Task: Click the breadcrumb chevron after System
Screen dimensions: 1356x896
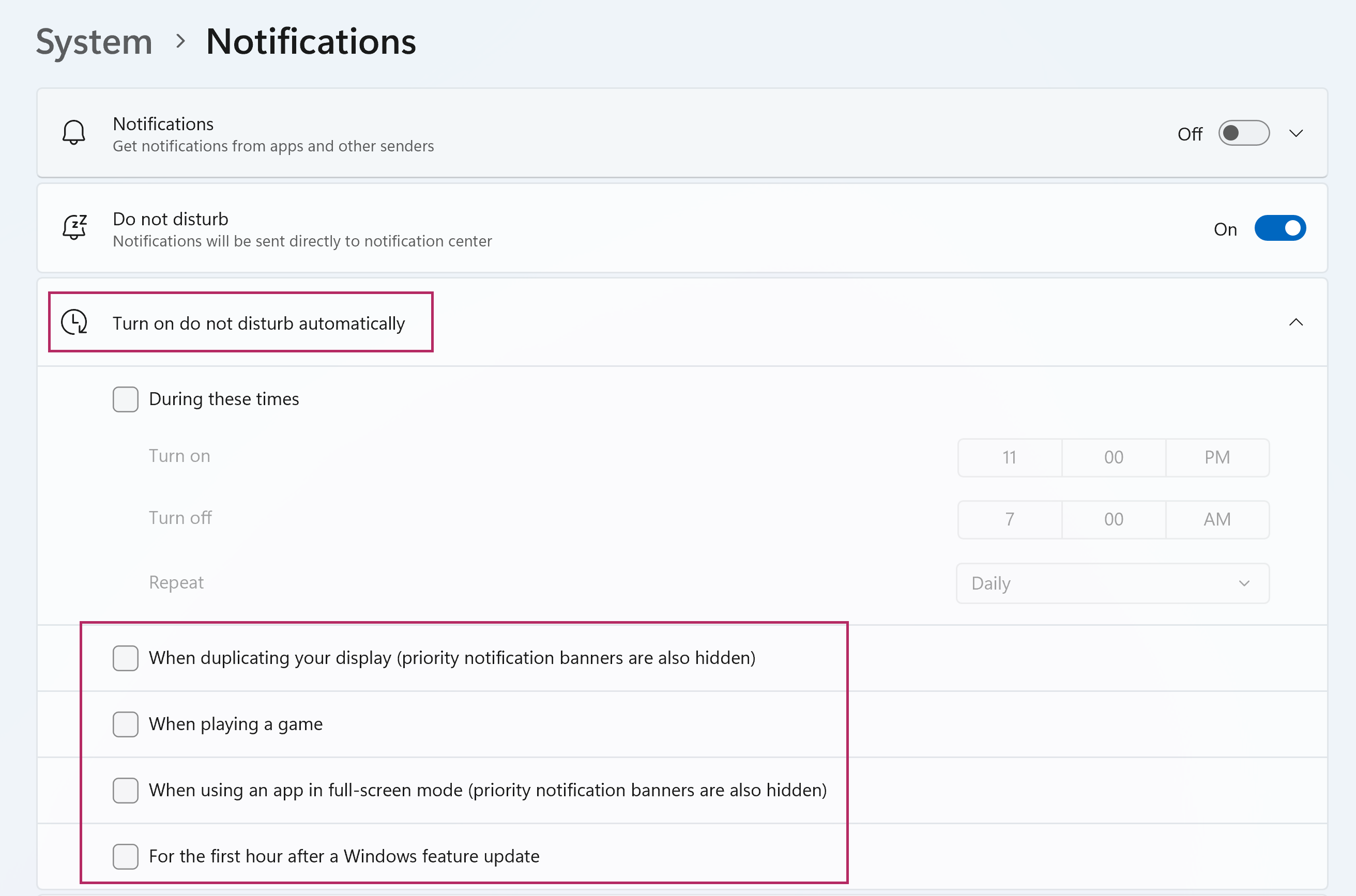Action: [180, 41]
